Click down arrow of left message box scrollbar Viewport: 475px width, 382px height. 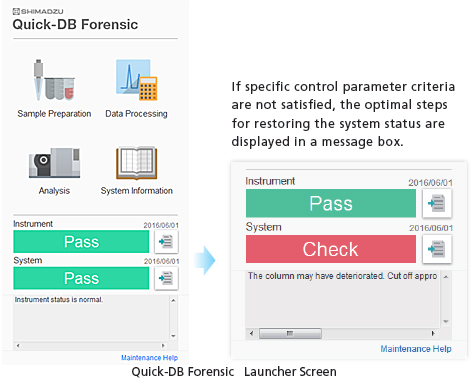coord(173,336)
